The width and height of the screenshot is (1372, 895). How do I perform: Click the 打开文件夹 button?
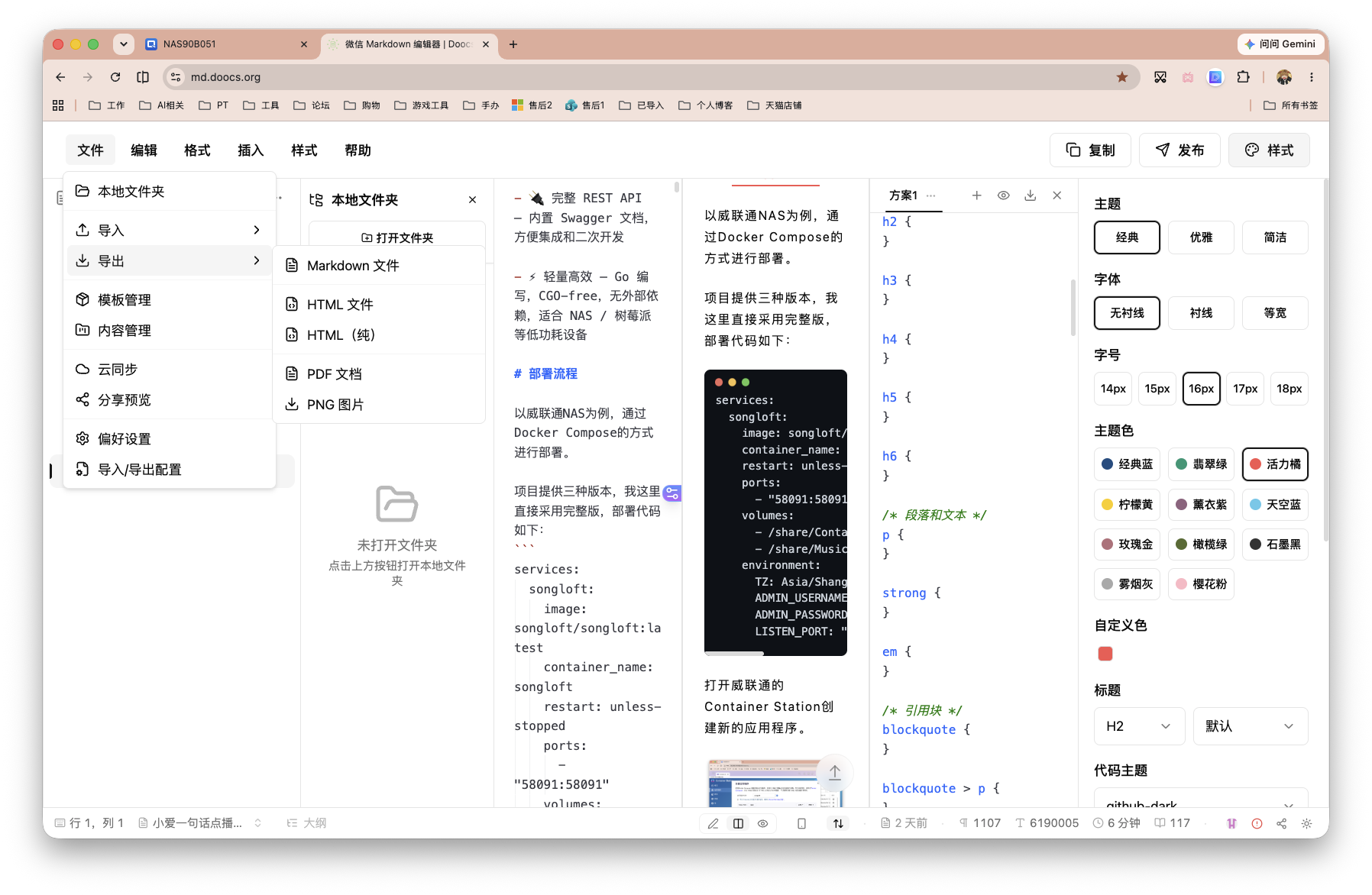click(397, 237)
